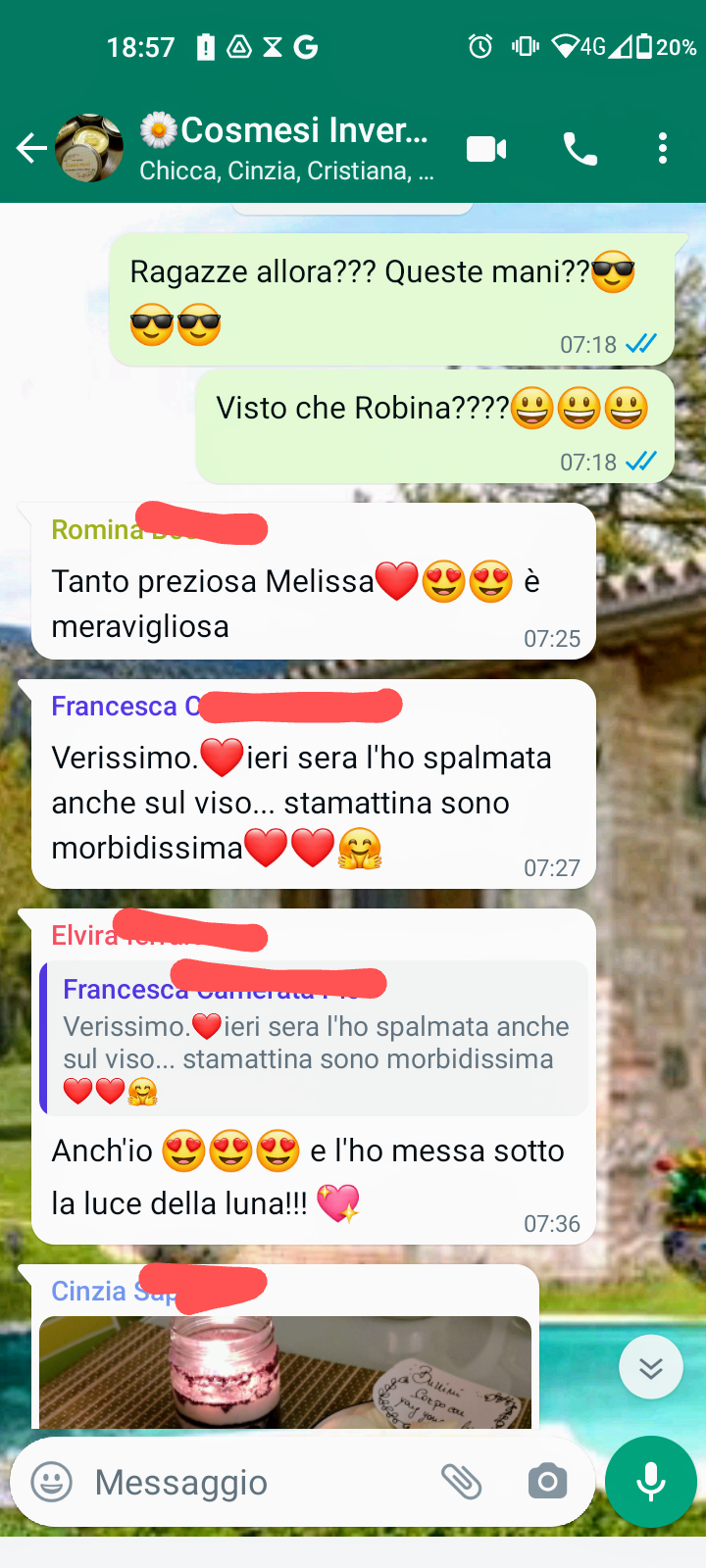Start a voice call with the group
This screenshot has height=1568, width=706.
(x=580, y=149)
